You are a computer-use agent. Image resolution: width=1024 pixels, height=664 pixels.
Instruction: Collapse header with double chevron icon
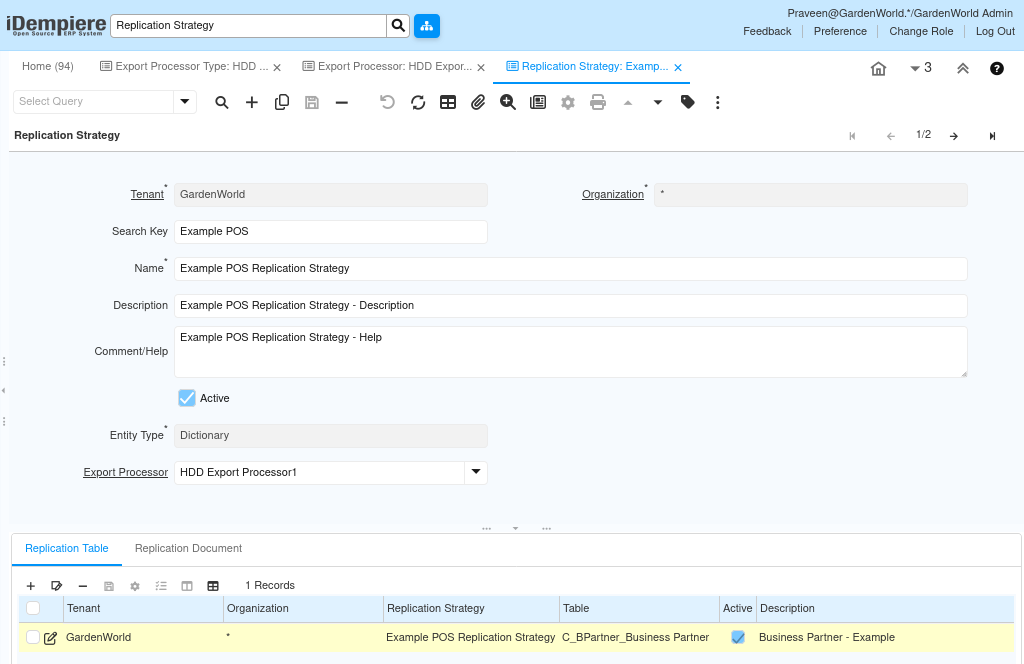(x=963, y=69)
